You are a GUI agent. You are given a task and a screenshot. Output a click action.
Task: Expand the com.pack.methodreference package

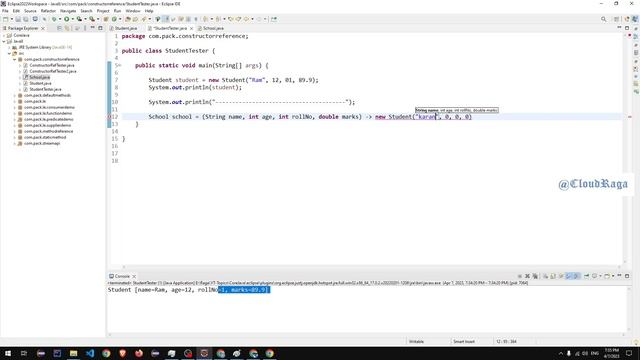point(15,131)
